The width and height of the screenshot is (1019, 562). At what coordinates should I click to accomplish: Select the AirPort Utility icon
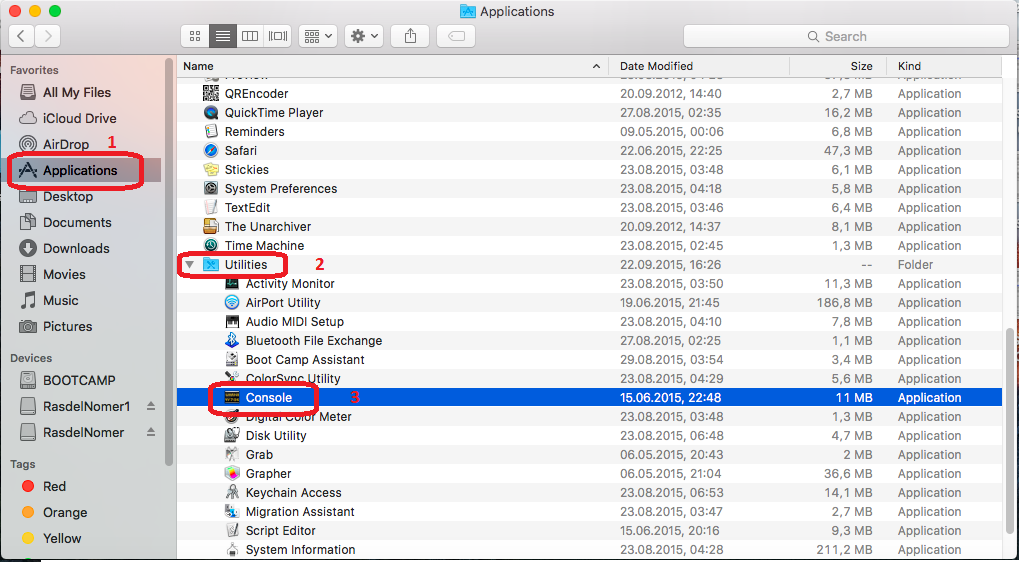point(232,303)
